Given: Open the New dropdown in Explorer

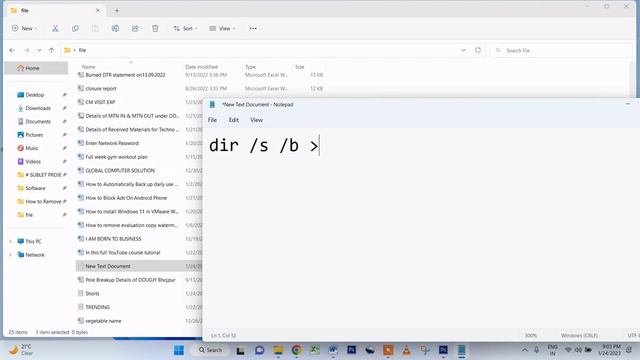Looking at the screenshot, I should click(x=24, y=29).
